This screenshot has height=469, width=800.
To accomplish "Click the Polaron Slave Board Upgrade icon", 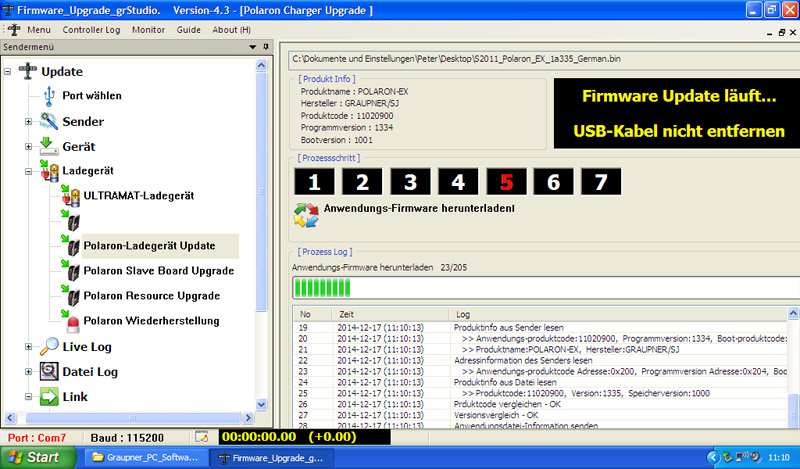I will tap(71, 270).
